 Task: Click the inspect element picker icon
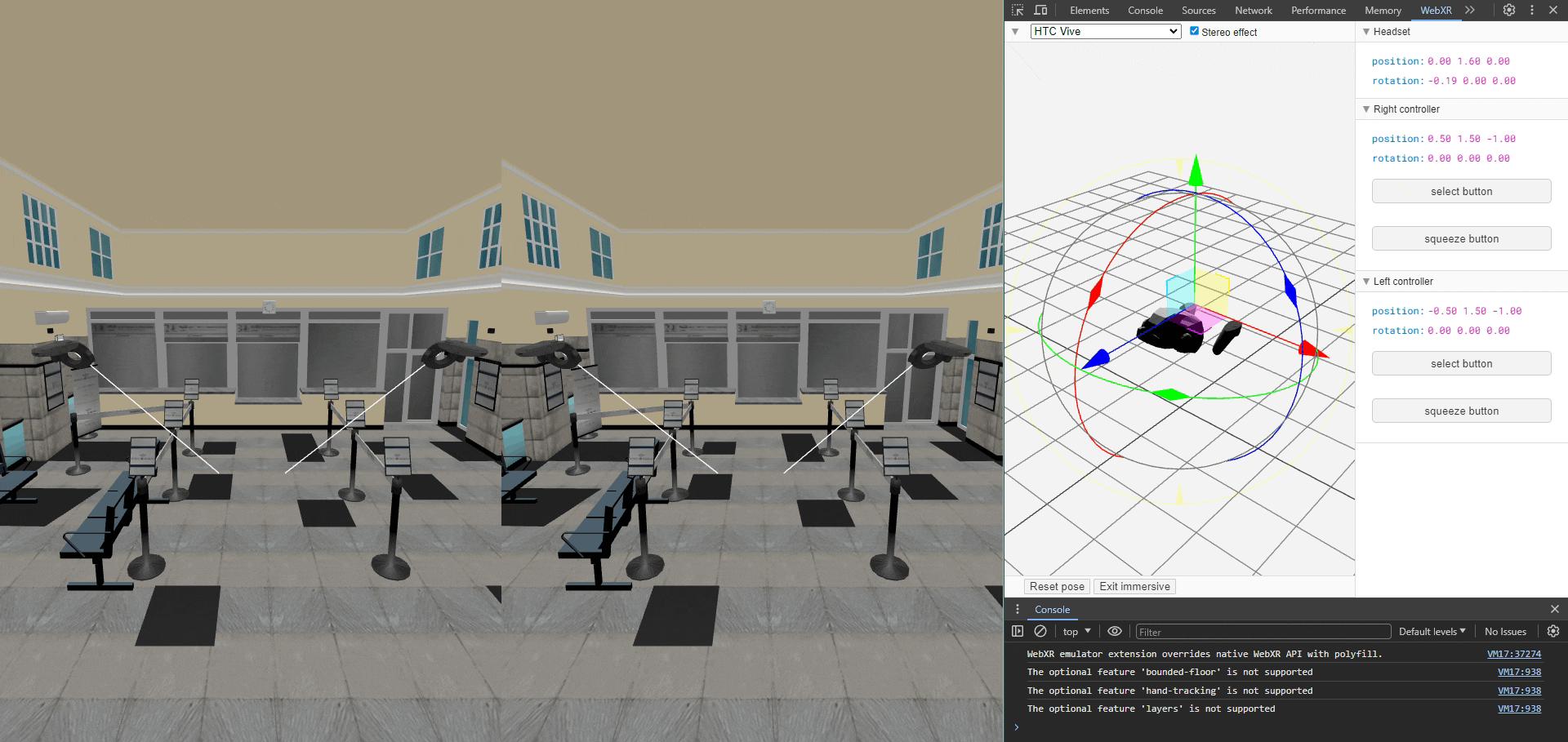[1018, 11]
